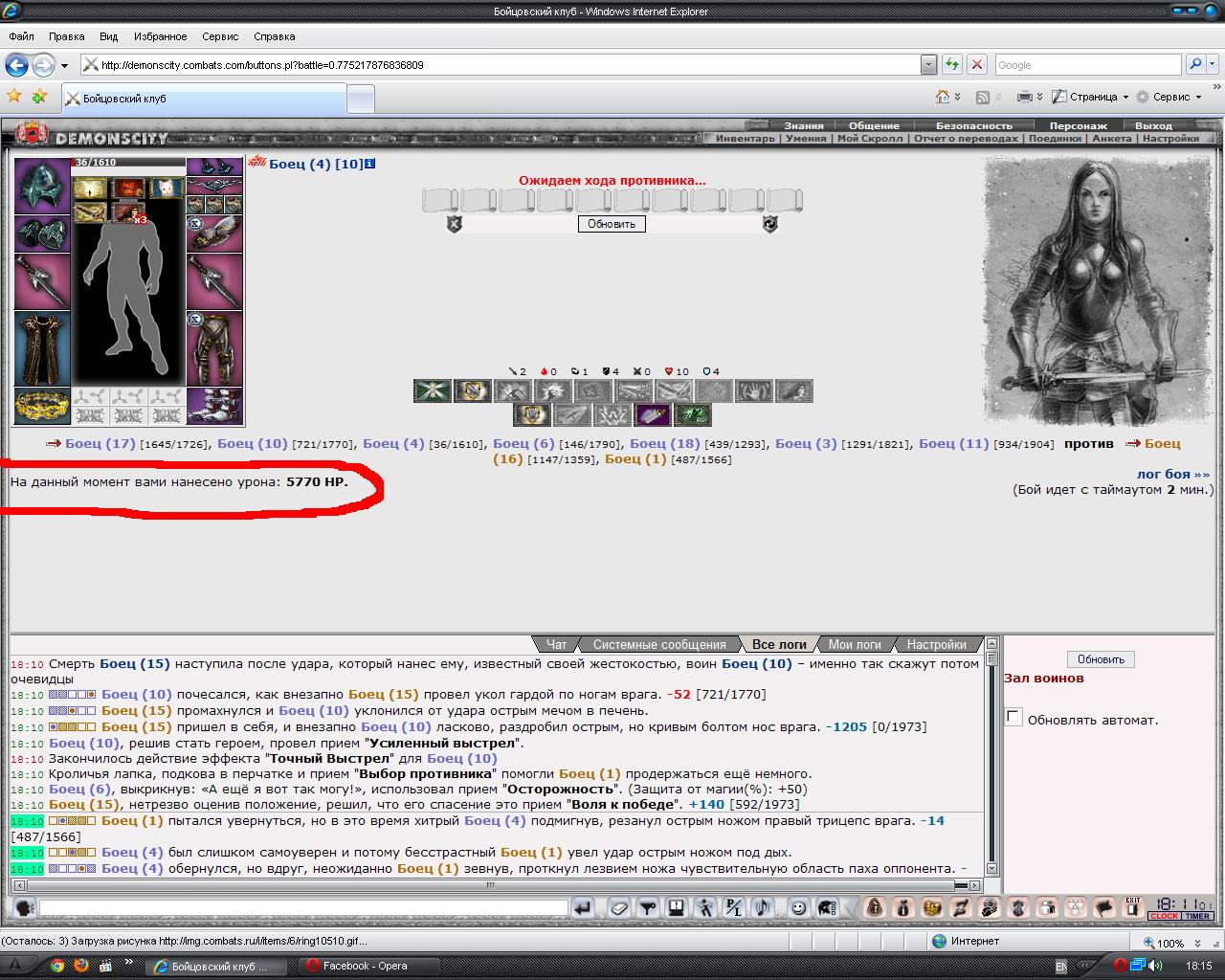Use the purple blade combat skill icon

[654, 415]
